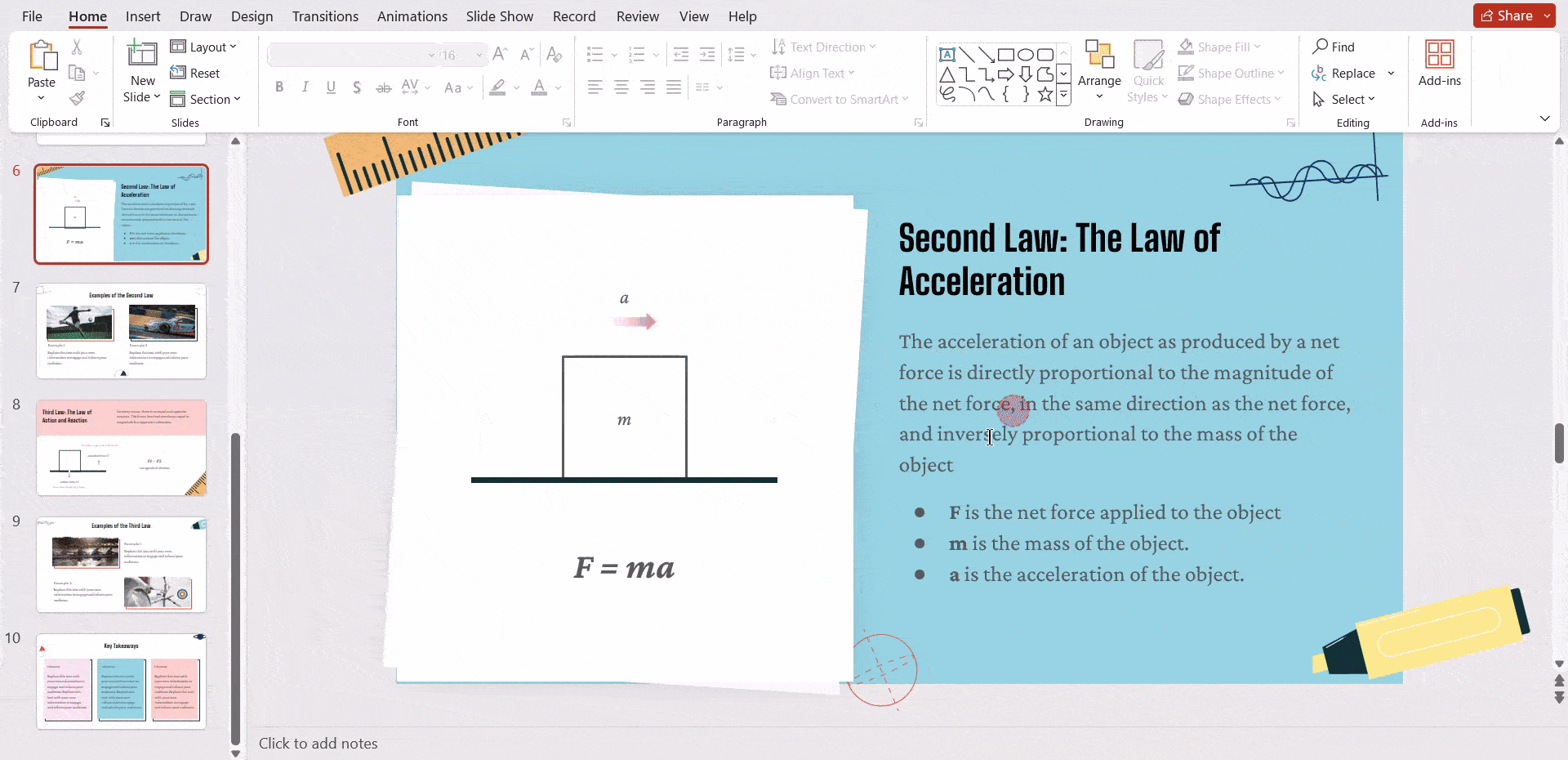Click the Reset slide button
The image size is (1568, 760).
195,73
